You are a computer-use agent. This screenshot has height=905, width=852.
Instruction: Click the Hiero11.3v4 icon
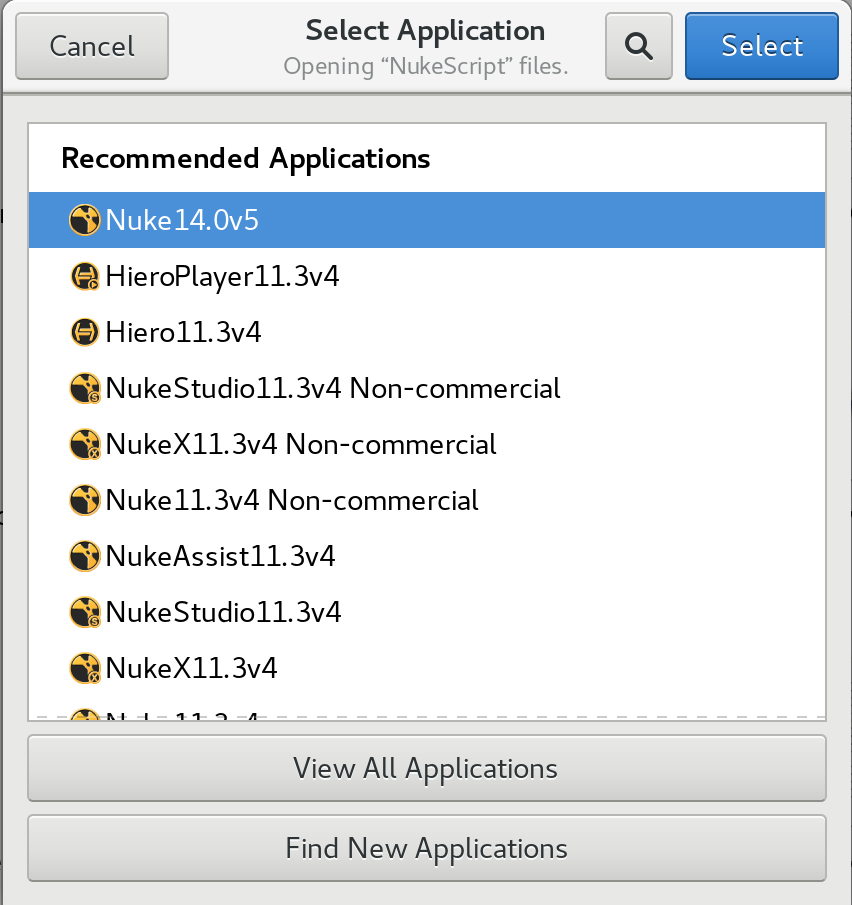[85, 332]
